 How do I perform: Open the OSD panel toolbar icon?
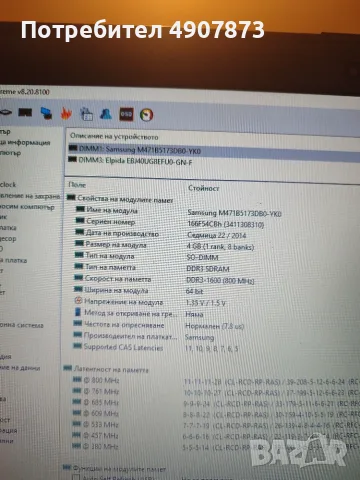126,114
